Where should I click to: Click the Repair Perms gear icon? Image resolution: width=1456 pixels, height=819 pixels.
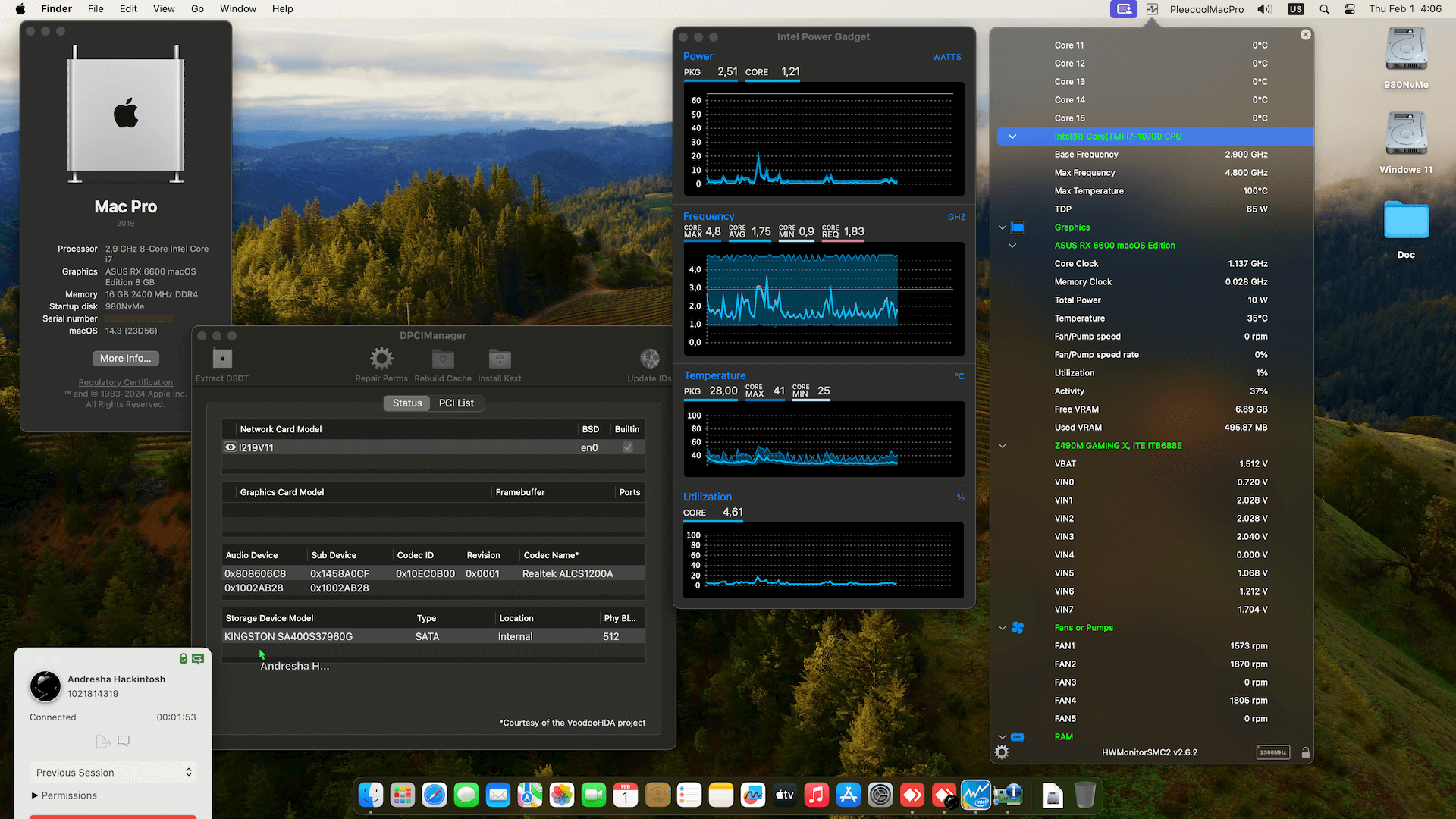(381, 359)
